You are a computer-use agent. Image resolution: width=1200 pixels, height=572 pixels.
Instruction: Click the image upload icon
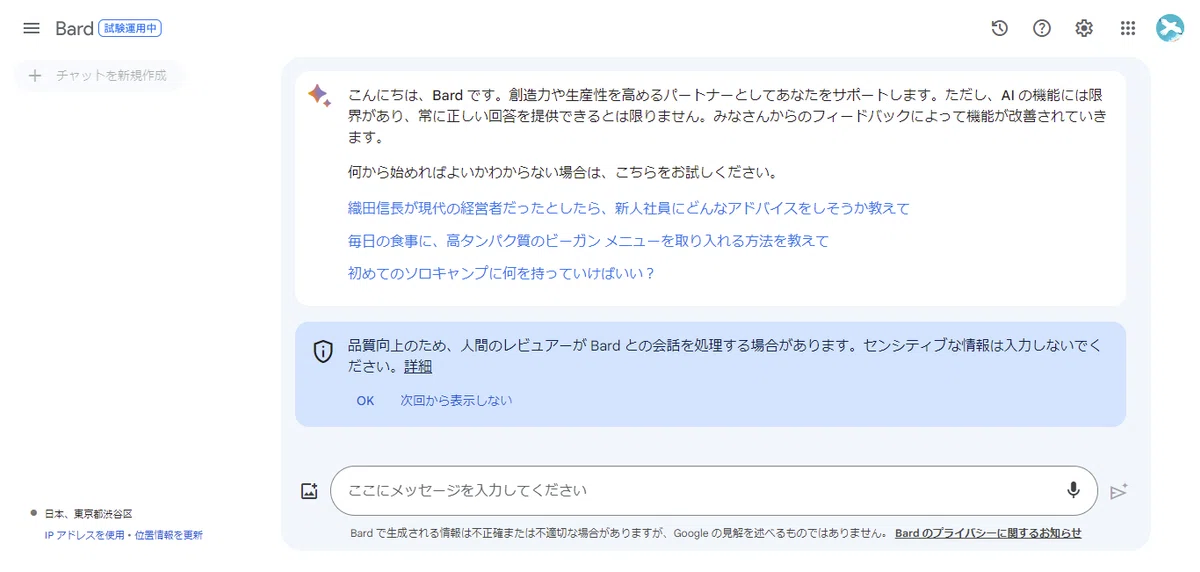(309, 491)
